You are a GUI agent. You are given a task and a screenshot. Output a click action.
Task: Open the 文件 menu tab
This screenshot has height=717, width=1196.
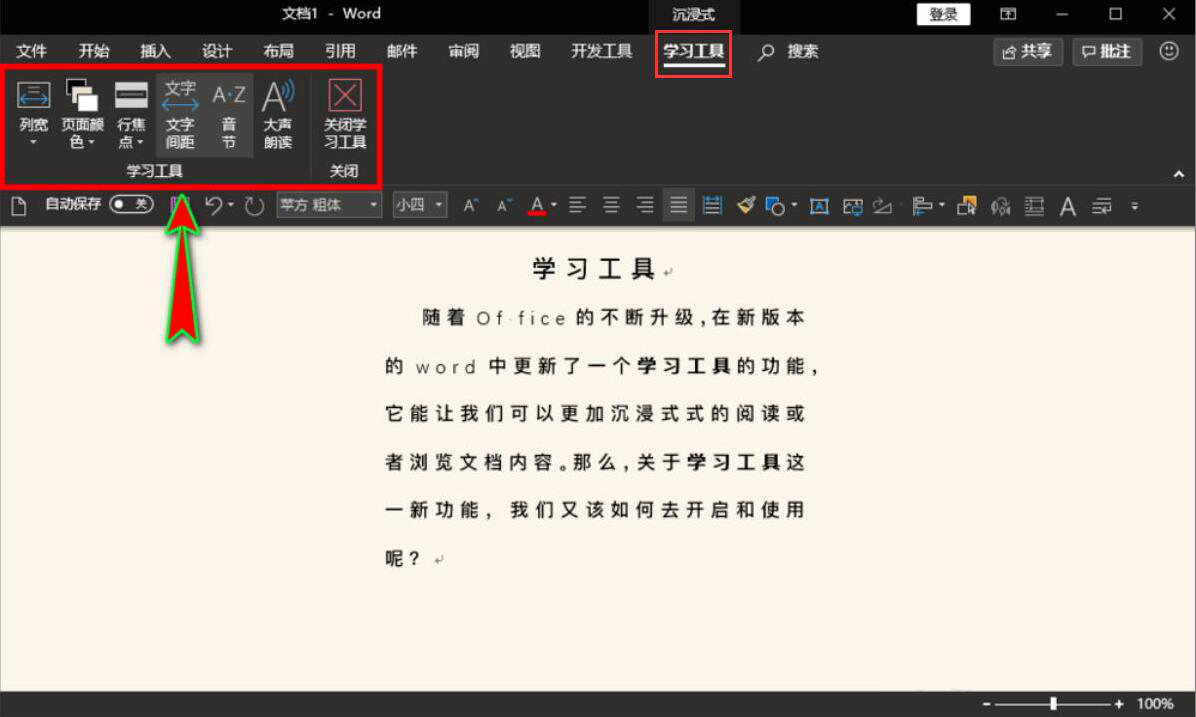31,51
